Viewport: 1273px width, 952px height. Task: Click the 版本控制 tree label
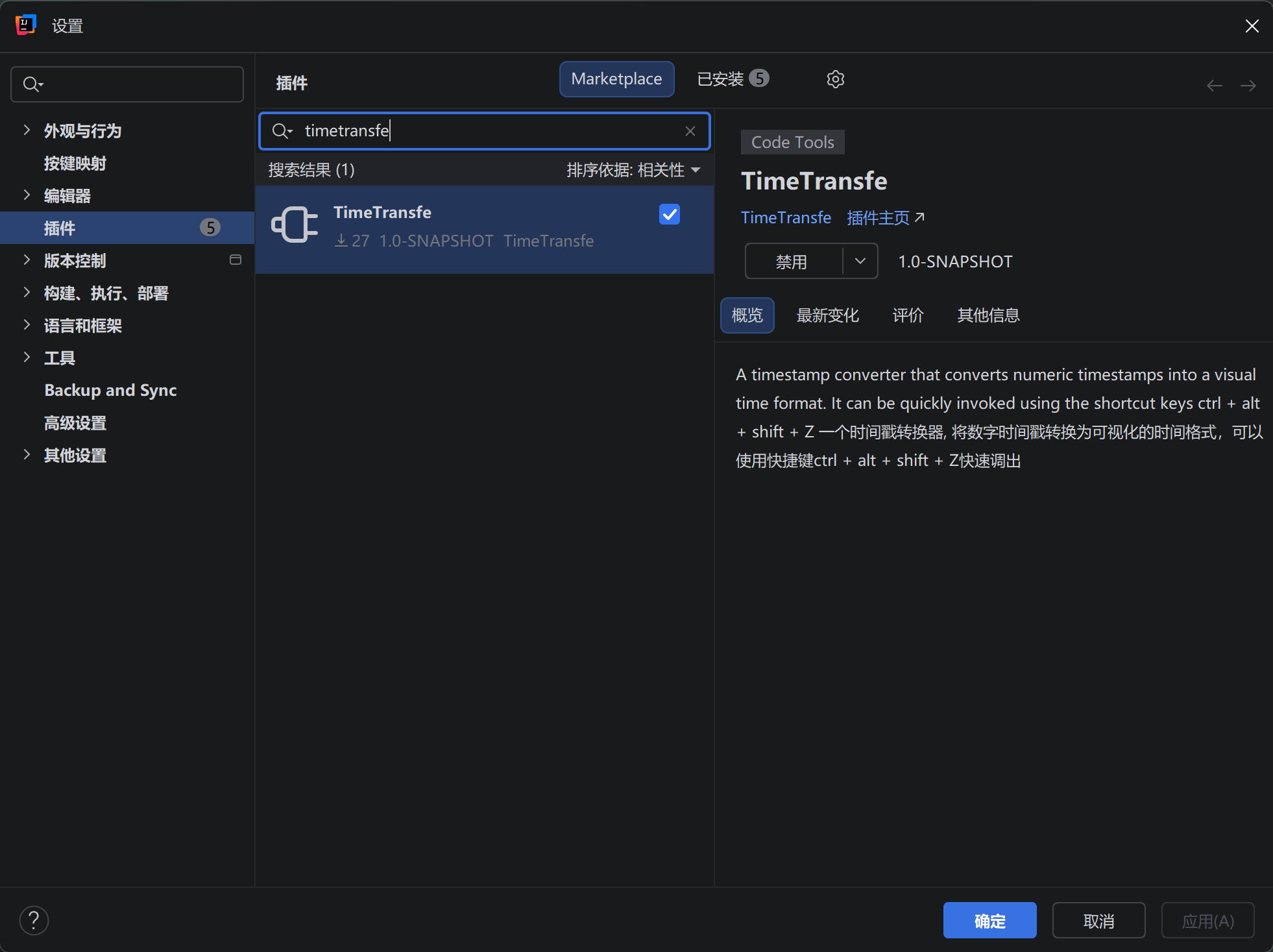point(75,260)
